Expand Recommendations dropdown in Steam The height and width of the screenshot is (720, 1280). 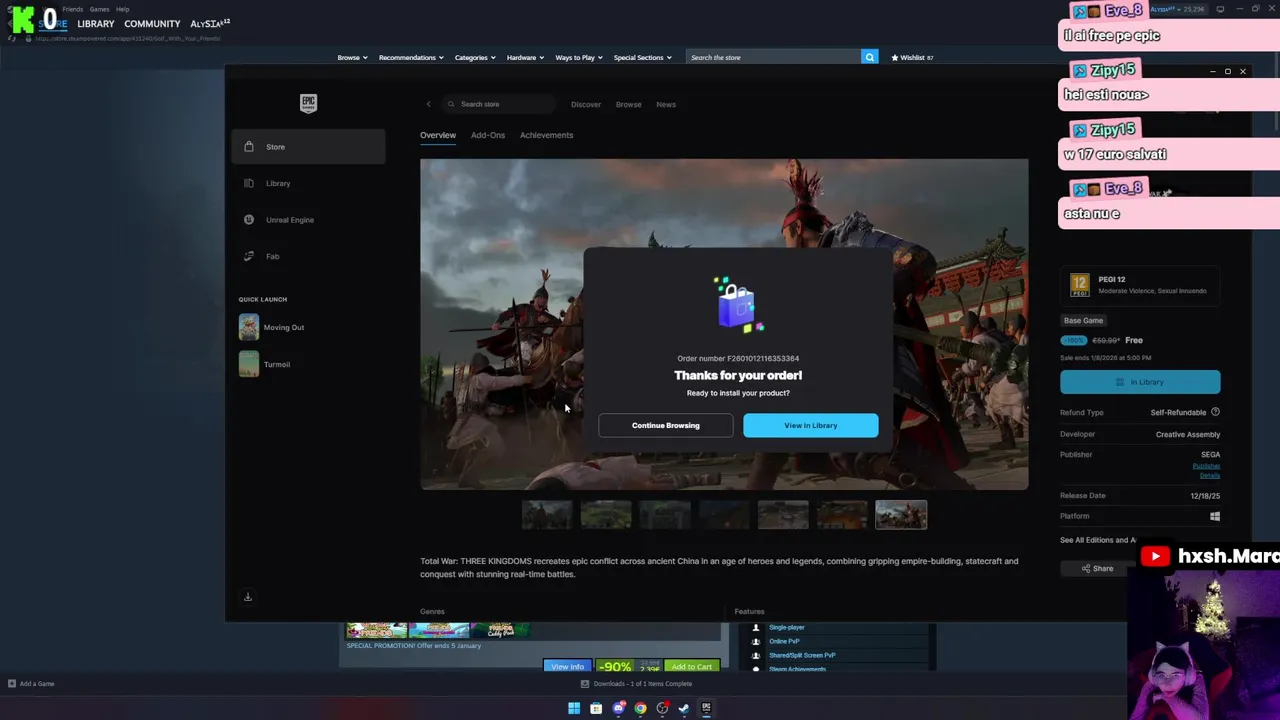[x=411, y=57]
